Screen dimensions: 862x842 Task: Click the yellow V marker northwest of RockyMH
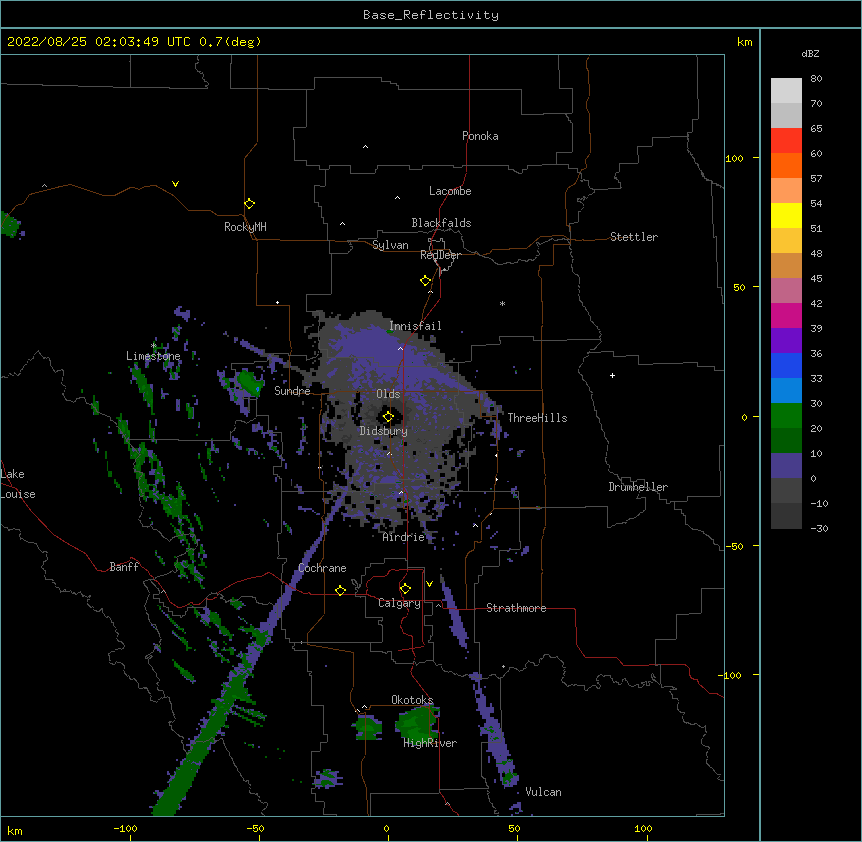175,184
